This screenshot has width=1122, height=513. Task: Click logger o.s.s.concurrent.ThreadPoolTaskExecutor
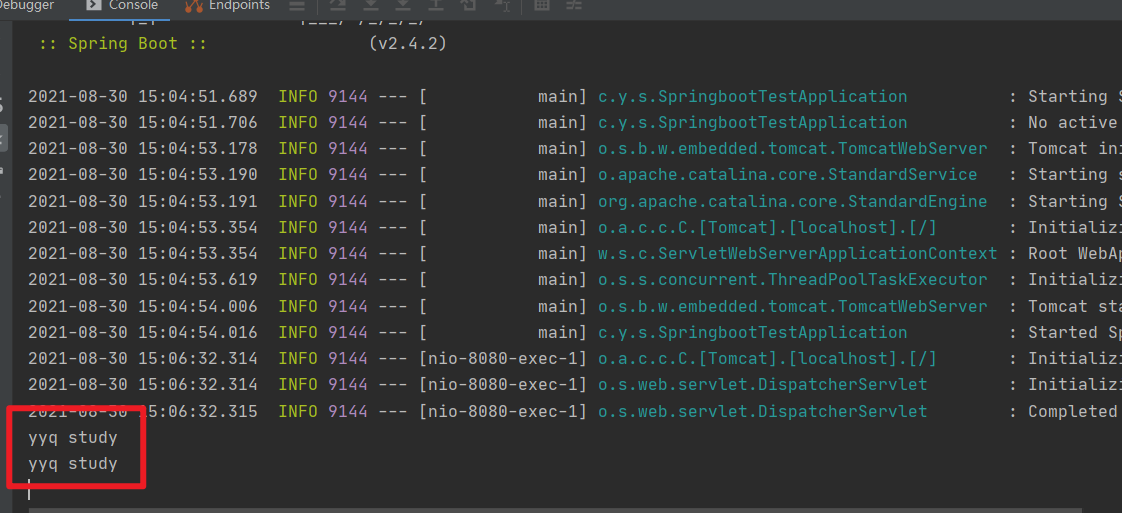(793, 280)
